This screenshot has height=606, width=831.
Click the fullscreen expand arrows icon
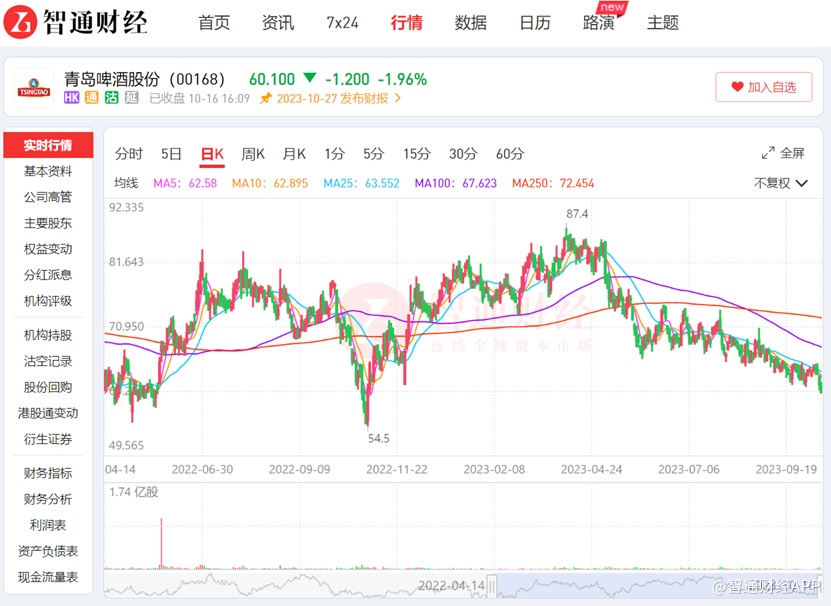point(768,153)
